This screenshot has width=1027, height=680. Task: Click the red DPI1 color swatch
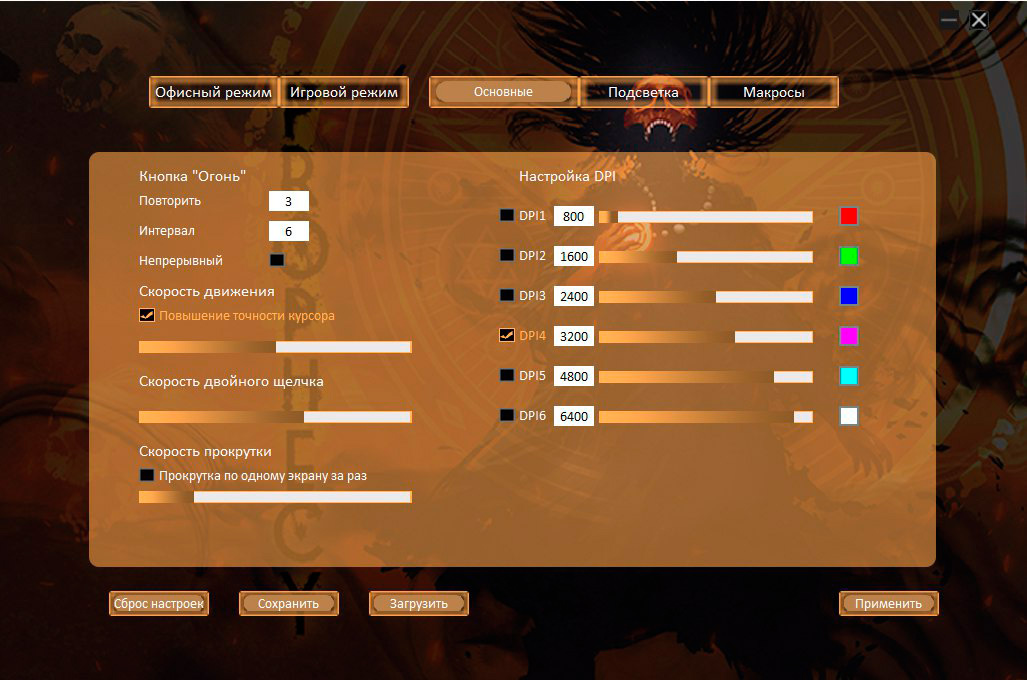(849, 216)
